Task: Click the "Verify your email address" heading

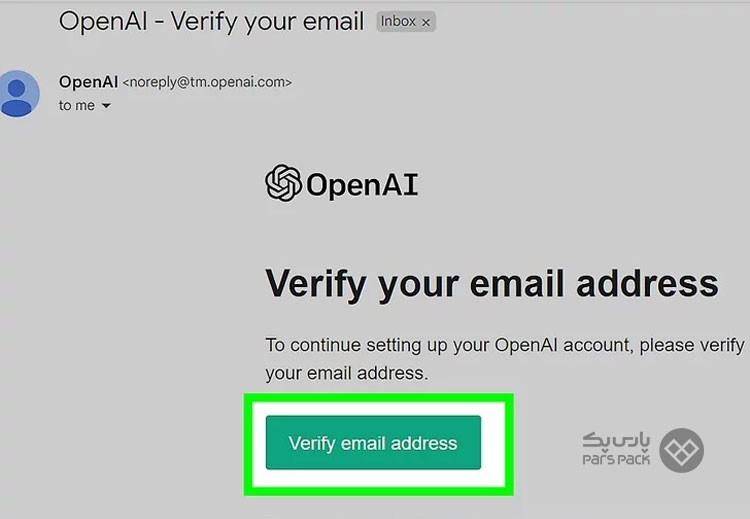Action: point(492,285)
